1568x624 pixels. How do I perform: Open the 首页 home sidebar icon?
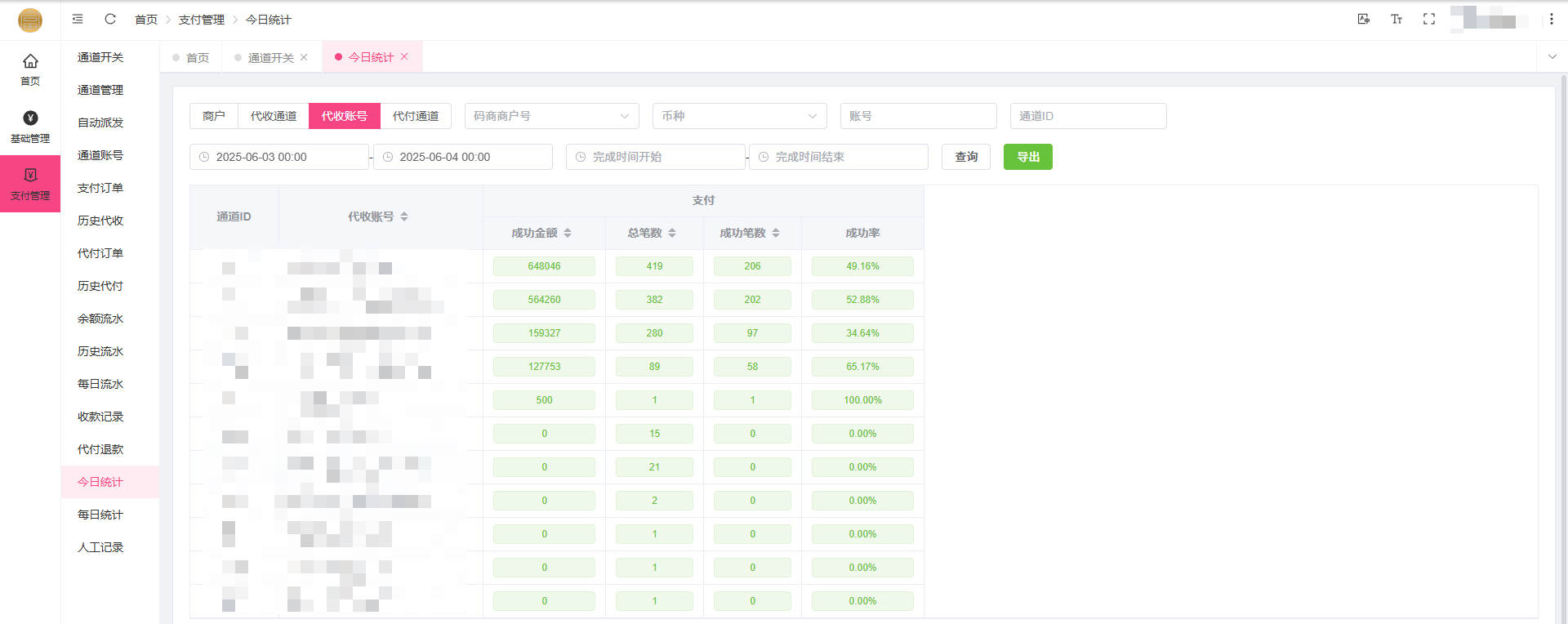[x=30, y=69]
